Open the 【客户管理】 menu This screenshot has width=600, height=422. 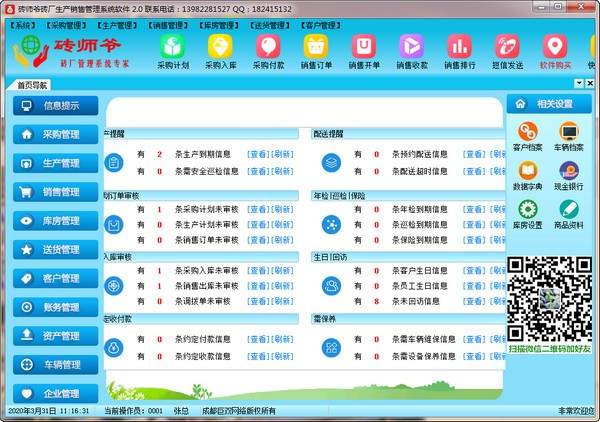click(321, 23)
